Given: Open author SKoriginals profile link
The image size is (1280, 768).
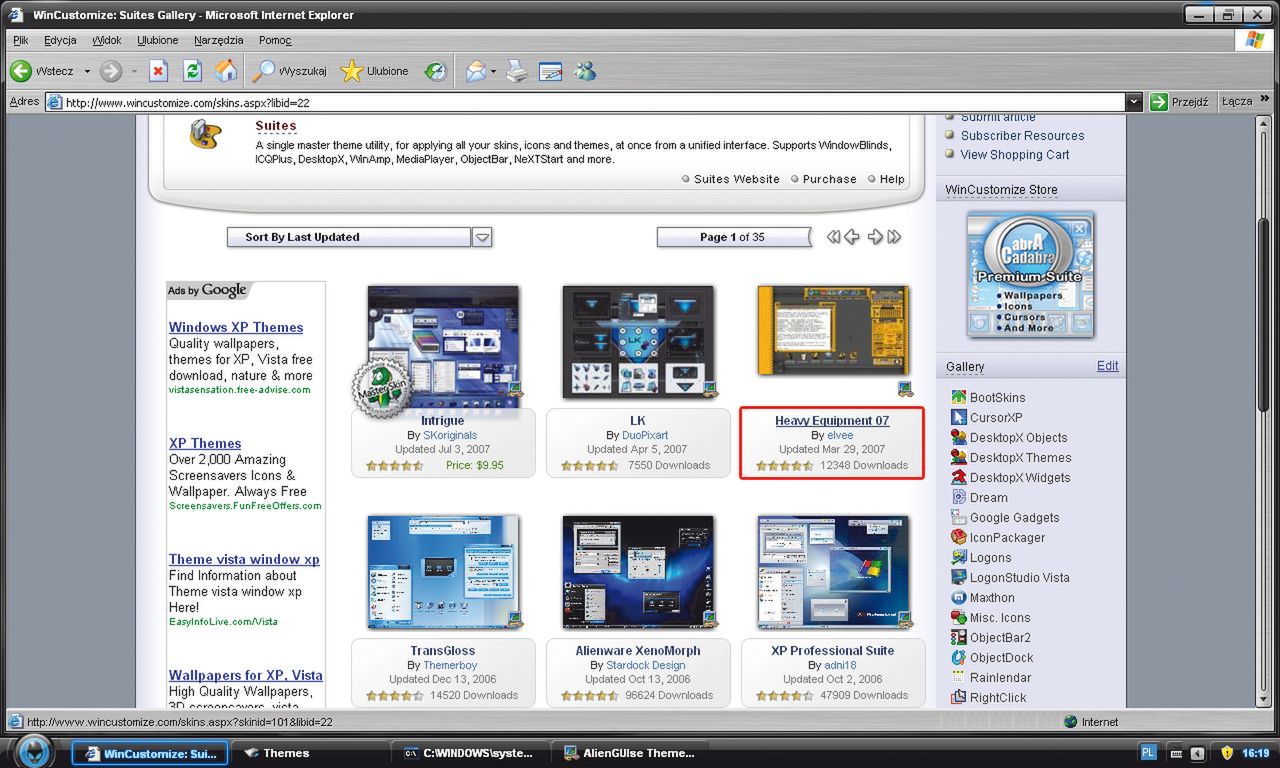Looking at the screenshot, I should [x=450, y=436].
